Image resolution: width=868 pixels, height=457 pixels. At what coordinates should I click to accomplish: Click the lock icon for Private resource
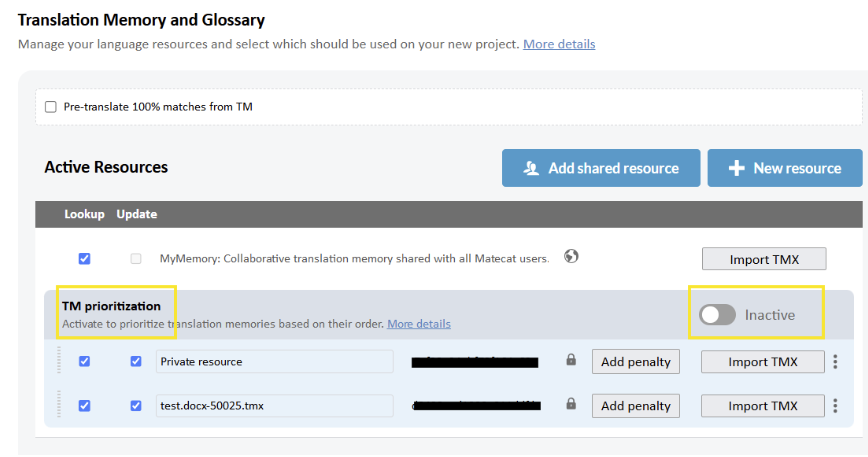pyautogui.click(x=571, y=360)
